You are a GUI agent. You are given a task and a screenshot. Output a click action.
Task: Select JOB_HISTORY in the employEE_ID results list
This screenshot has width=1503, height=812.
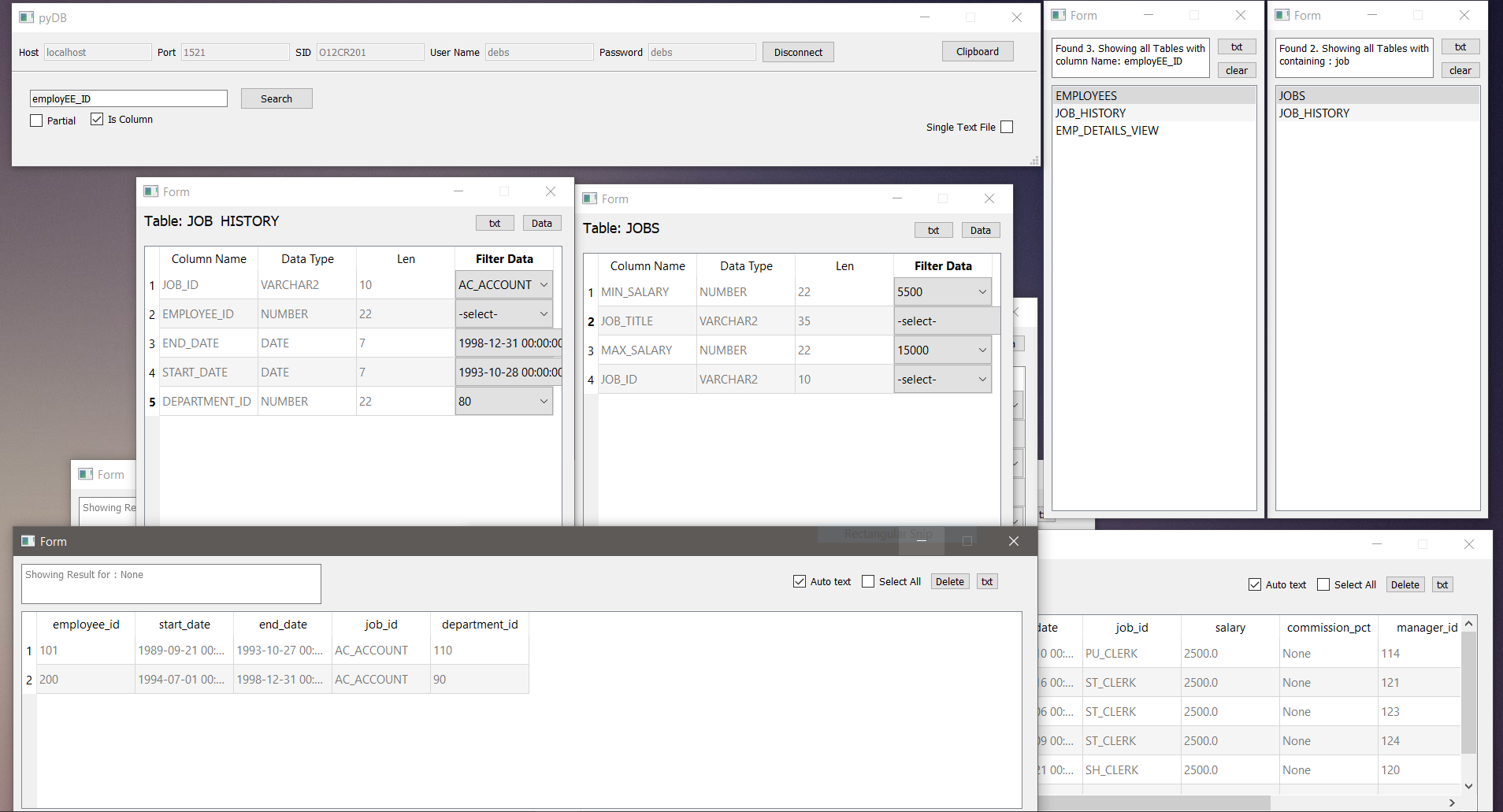pos(1154,113)
